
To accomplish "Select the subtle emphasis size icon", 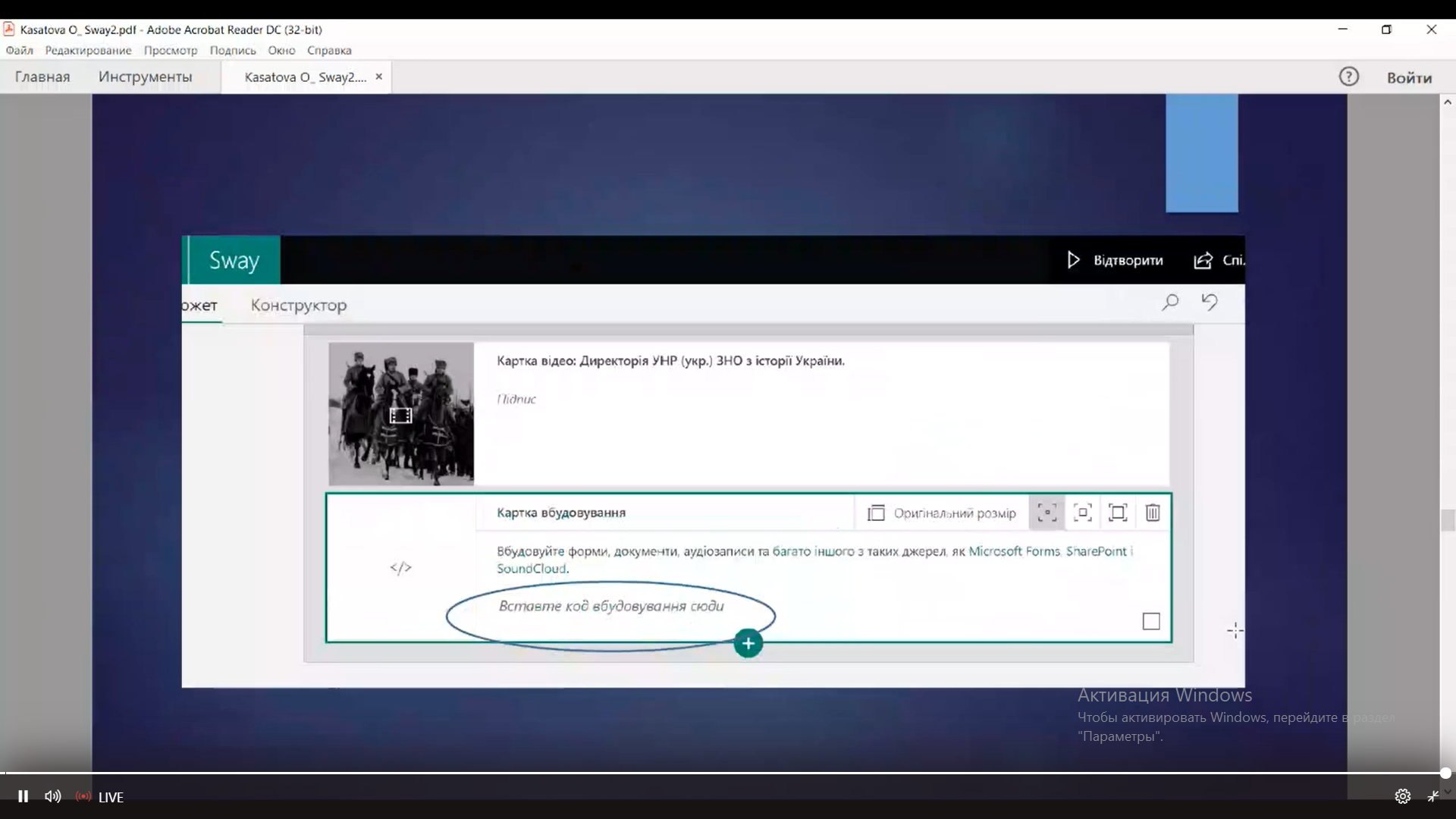I will click(x=1046, y=513).
